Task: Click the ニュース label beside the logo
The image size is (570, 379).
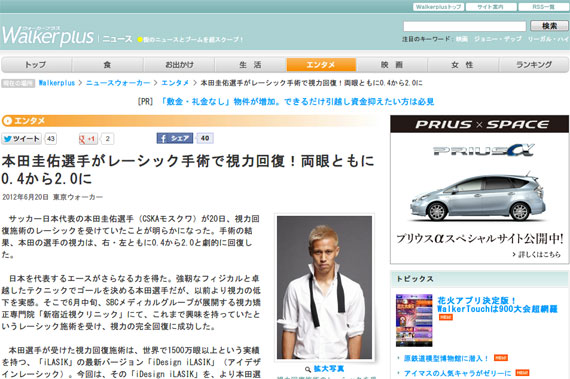Action: pos(117,39)
